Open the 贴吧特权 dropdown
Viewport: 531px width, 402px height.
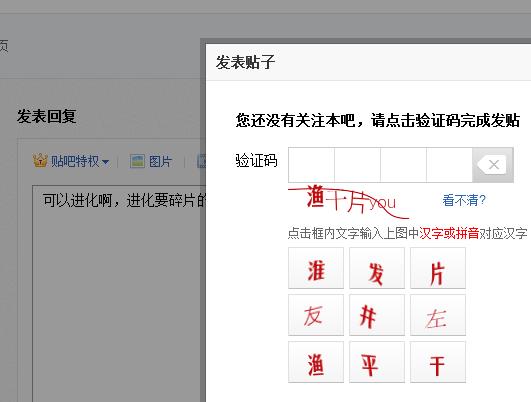click(80, 161)
